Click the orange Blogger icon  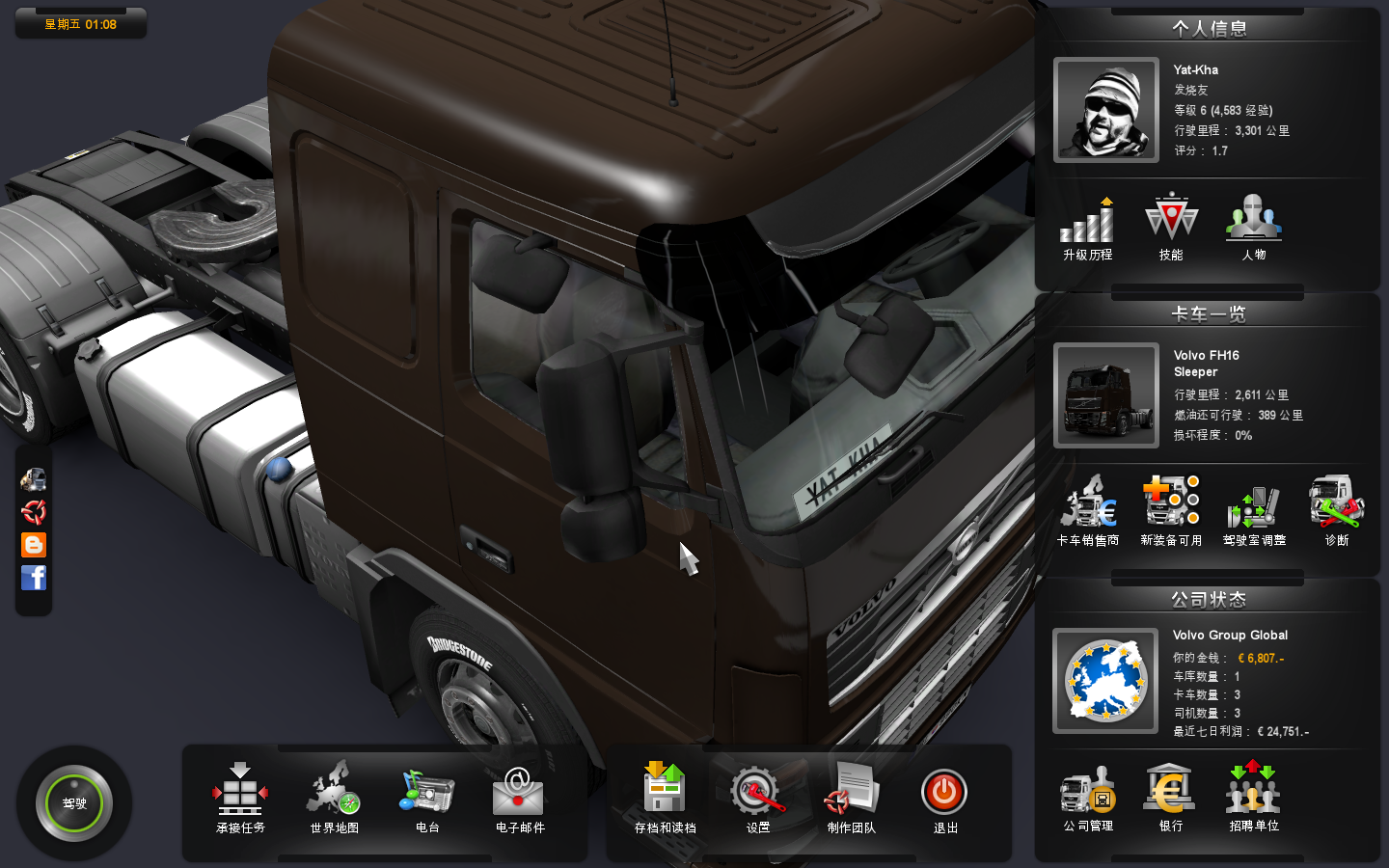coord(34,545)
